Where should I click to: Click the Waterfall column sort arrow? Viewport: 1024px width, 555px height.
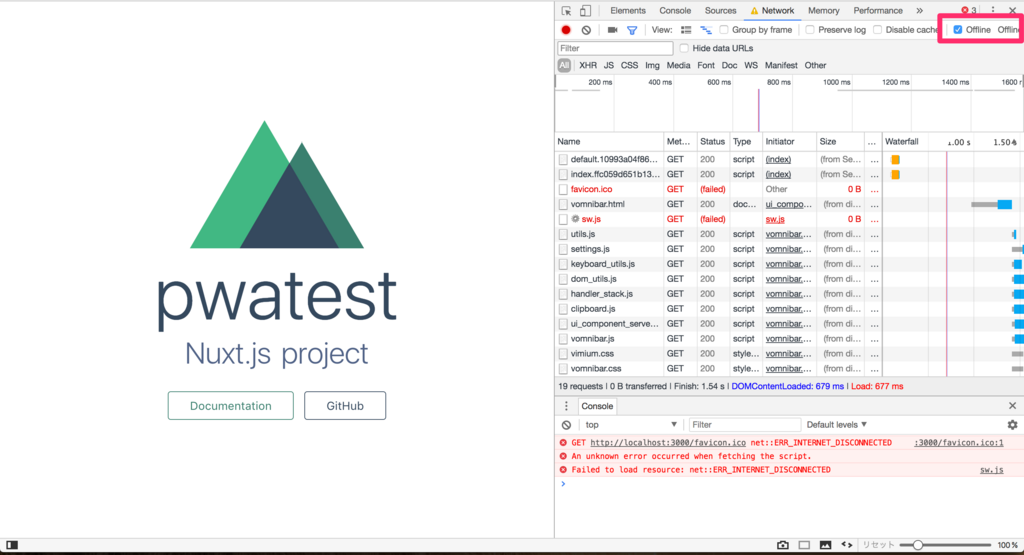click(1014, 142)
